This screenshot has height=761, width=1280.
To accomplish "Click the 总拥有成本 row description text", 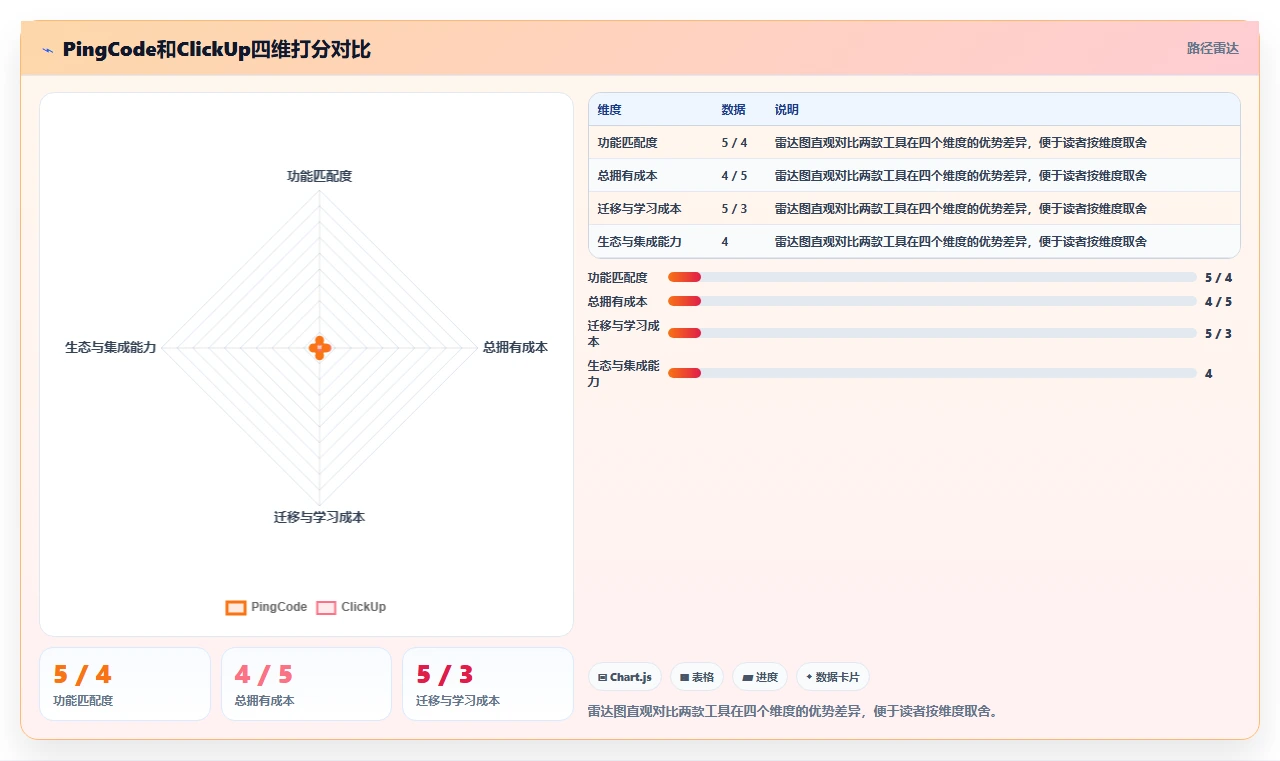I will [960, 176].
